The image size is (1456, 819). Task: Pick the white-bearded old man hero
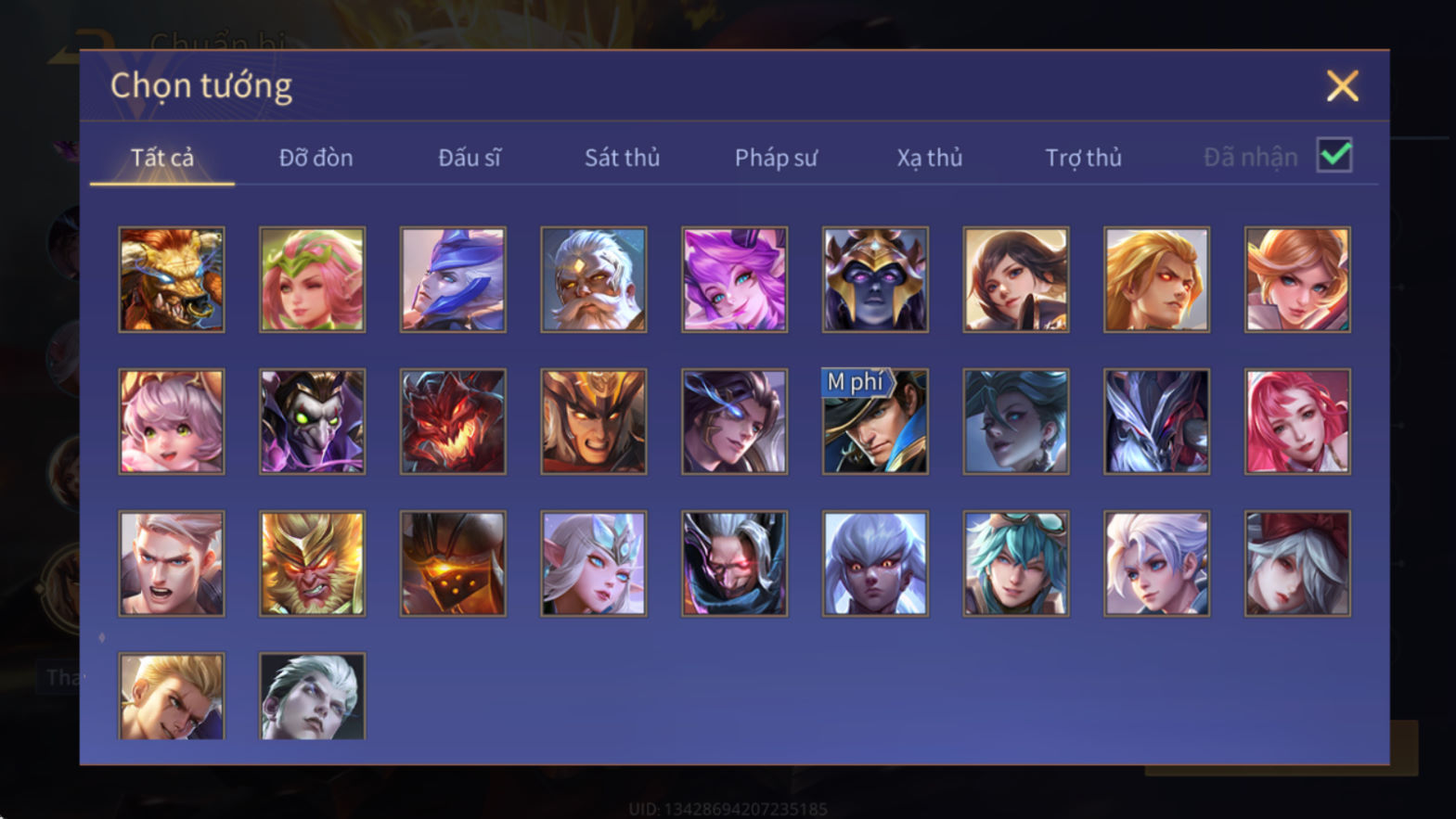(594, 279)
